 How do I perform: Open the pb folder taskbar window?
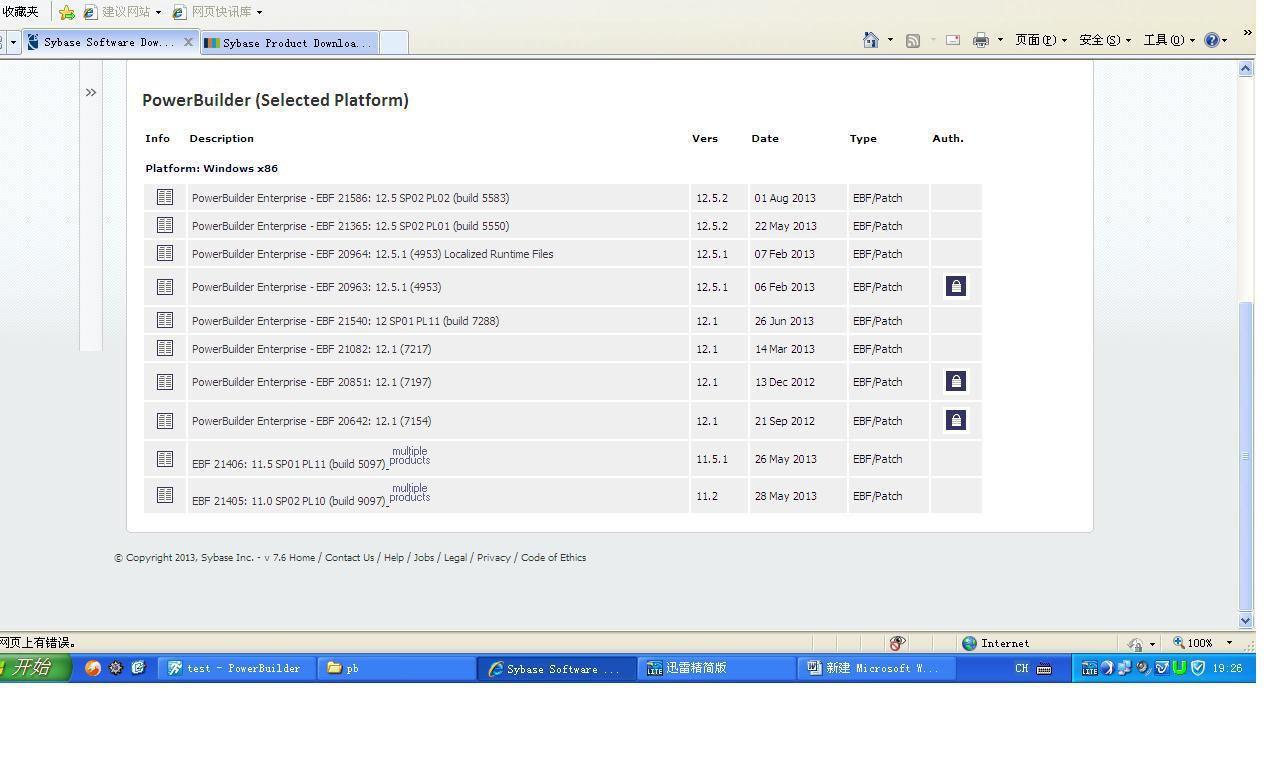tap(397, 668)
